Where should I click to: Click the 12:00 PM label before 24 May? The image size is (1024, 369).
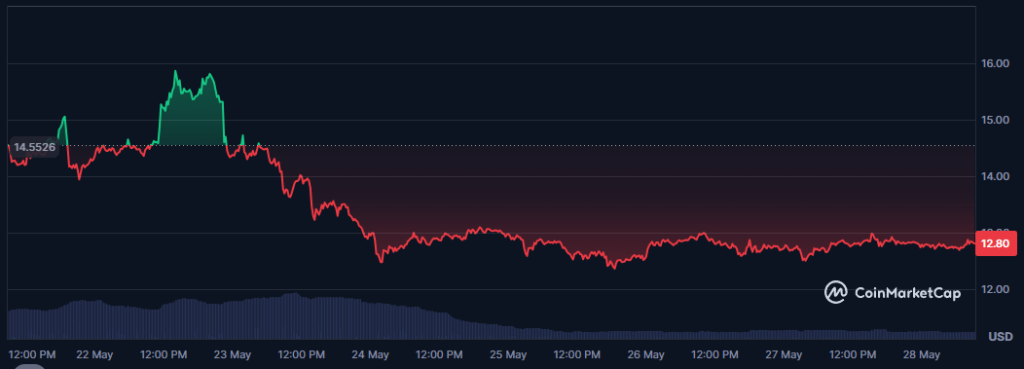tap(302, 355)
